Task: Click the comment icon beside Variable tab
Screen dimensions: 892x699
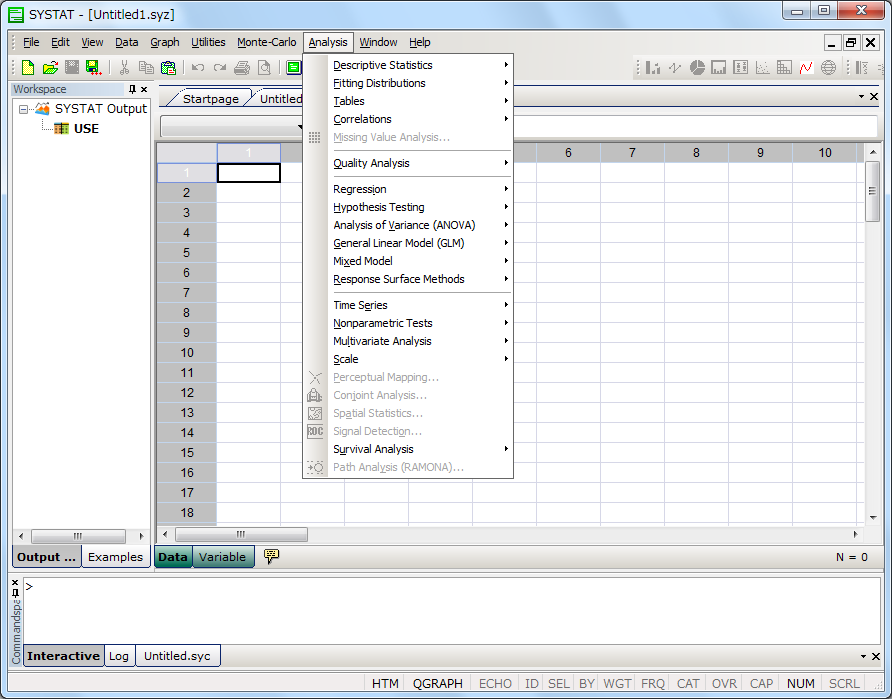Action: click(x=271, y=556)
